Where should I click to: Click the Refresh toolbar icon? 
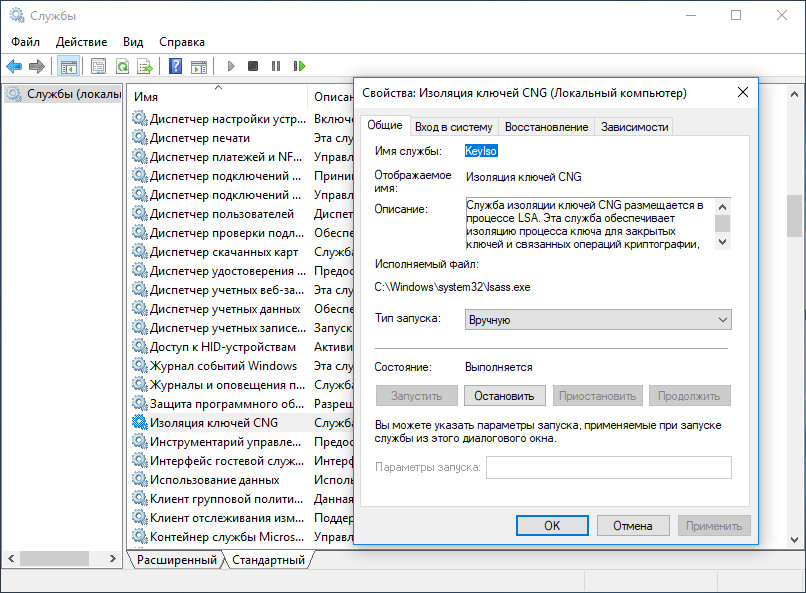point(122,67)
